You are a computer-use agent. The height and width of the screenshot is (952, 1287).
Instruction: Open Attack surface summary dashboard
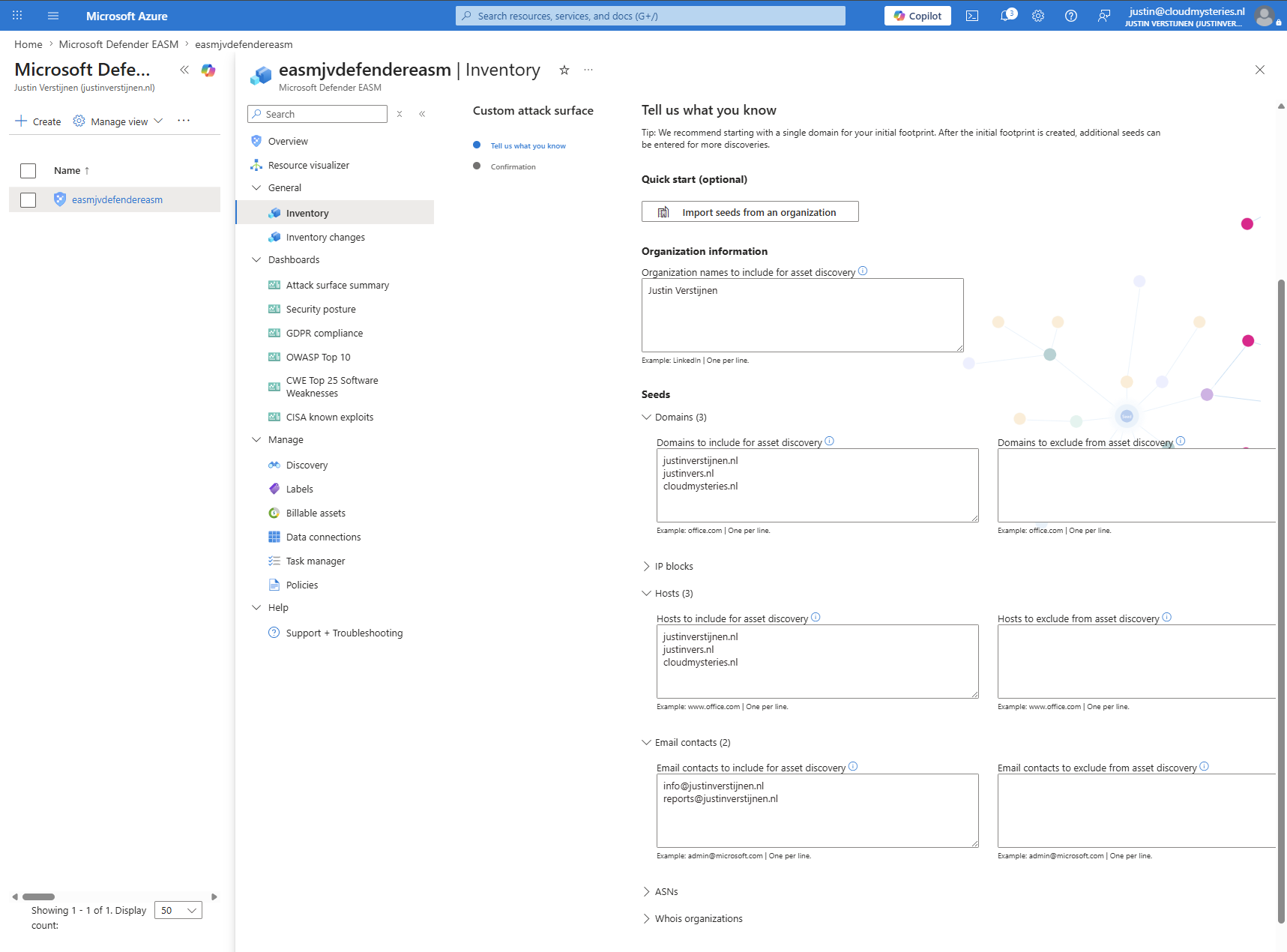click(x=337, y=286)
